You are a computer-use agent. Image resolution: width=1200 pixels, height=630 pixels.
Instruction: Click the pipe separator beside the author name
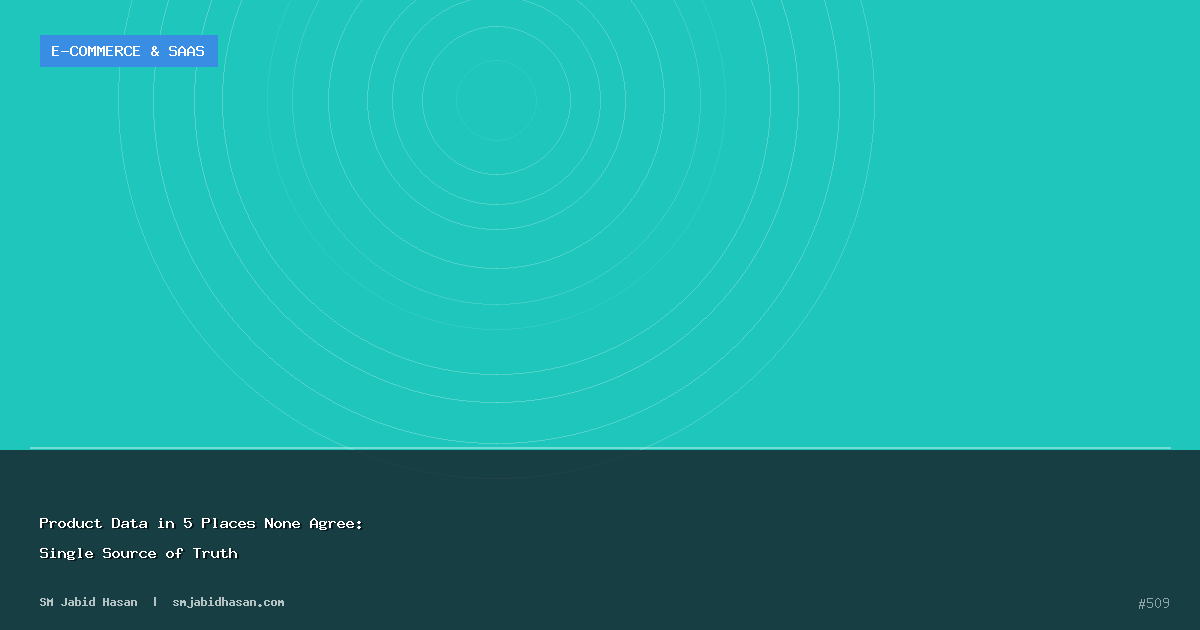[x=155, y=602]
